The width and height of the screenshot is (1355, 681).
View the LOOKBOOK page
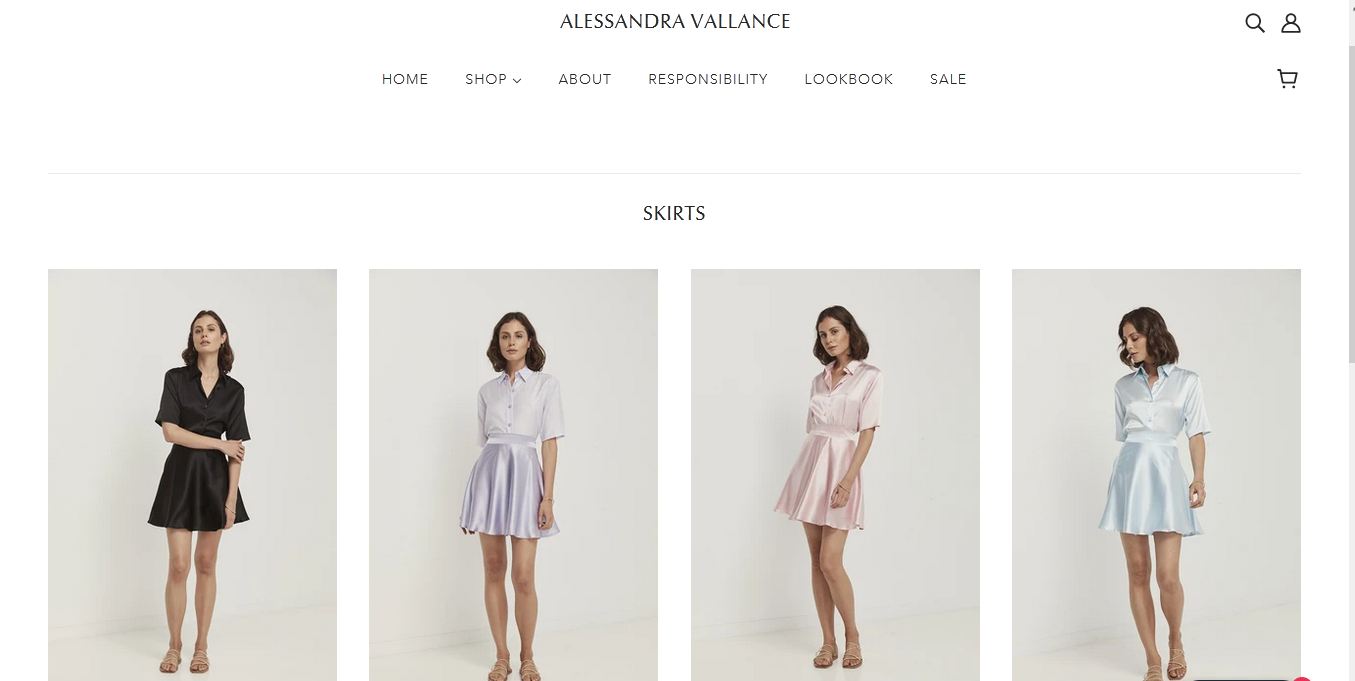point(849,79)
